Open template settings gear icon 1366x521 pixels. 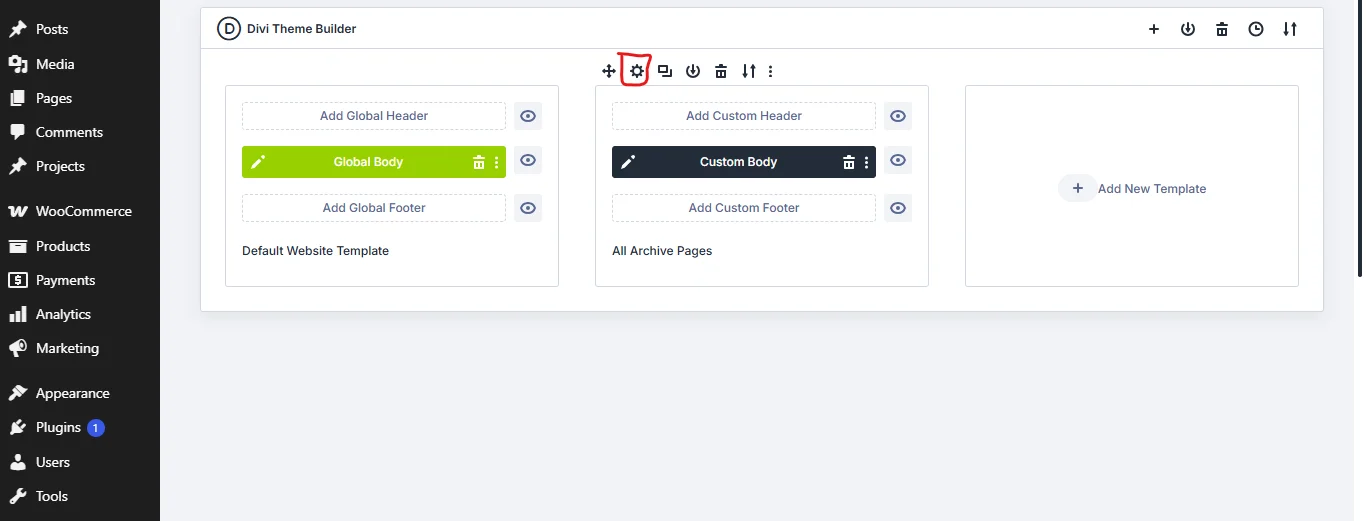point(637,71)
